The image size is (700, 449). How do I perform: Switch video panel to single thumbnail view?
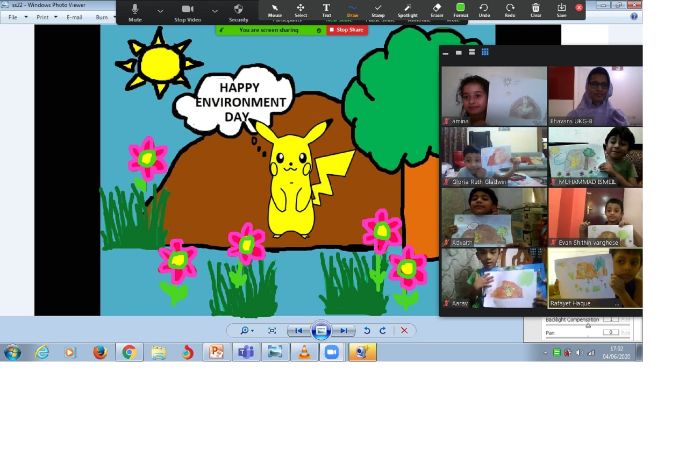(458, 53)
